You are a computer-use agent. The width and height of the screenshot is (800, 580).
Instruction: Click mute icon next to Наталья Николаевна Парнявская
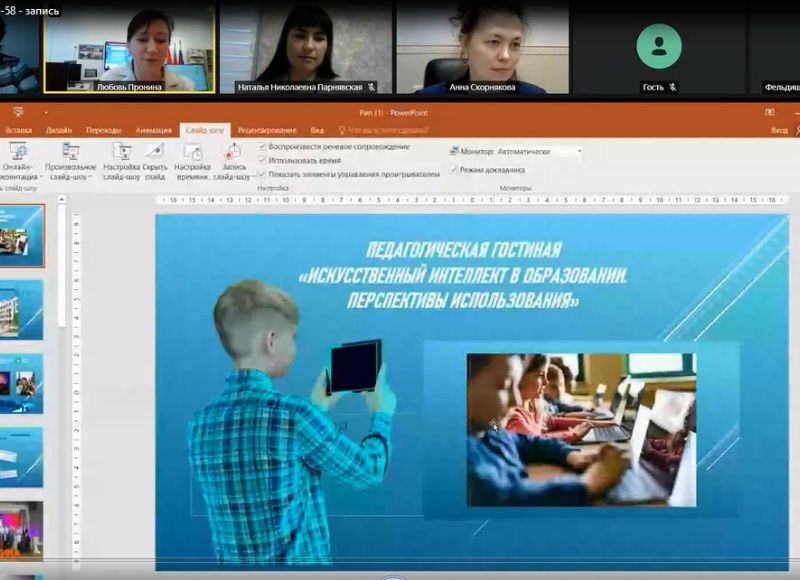click(372, 87)
